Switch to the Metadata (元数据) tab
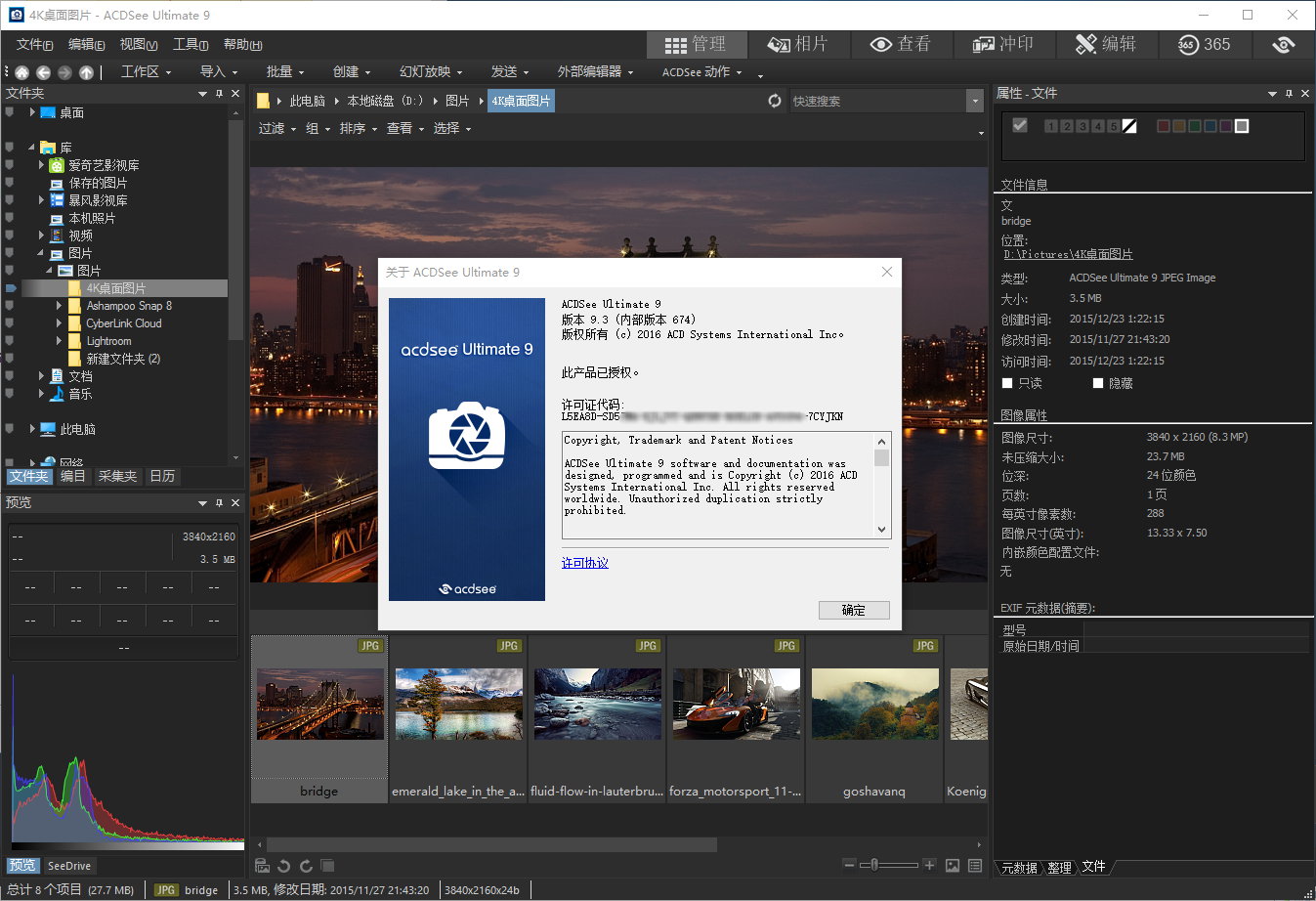Viewport: 1316px width, 901px height. (x=1020, y=867)
